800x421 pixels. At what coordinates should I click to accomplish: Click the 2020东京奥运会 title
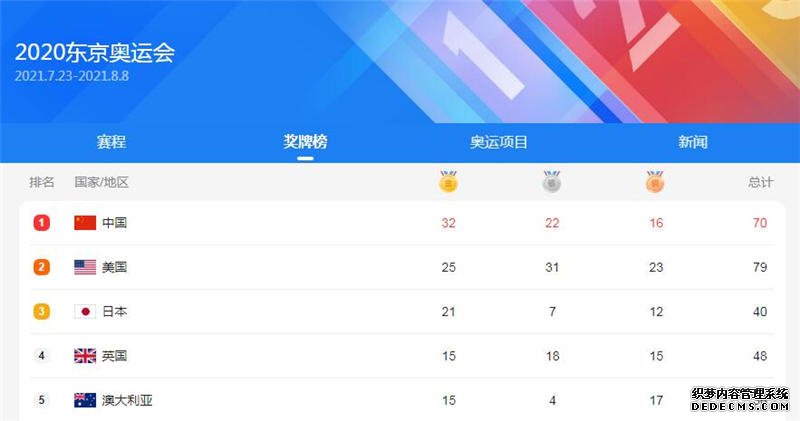(95, 53)
